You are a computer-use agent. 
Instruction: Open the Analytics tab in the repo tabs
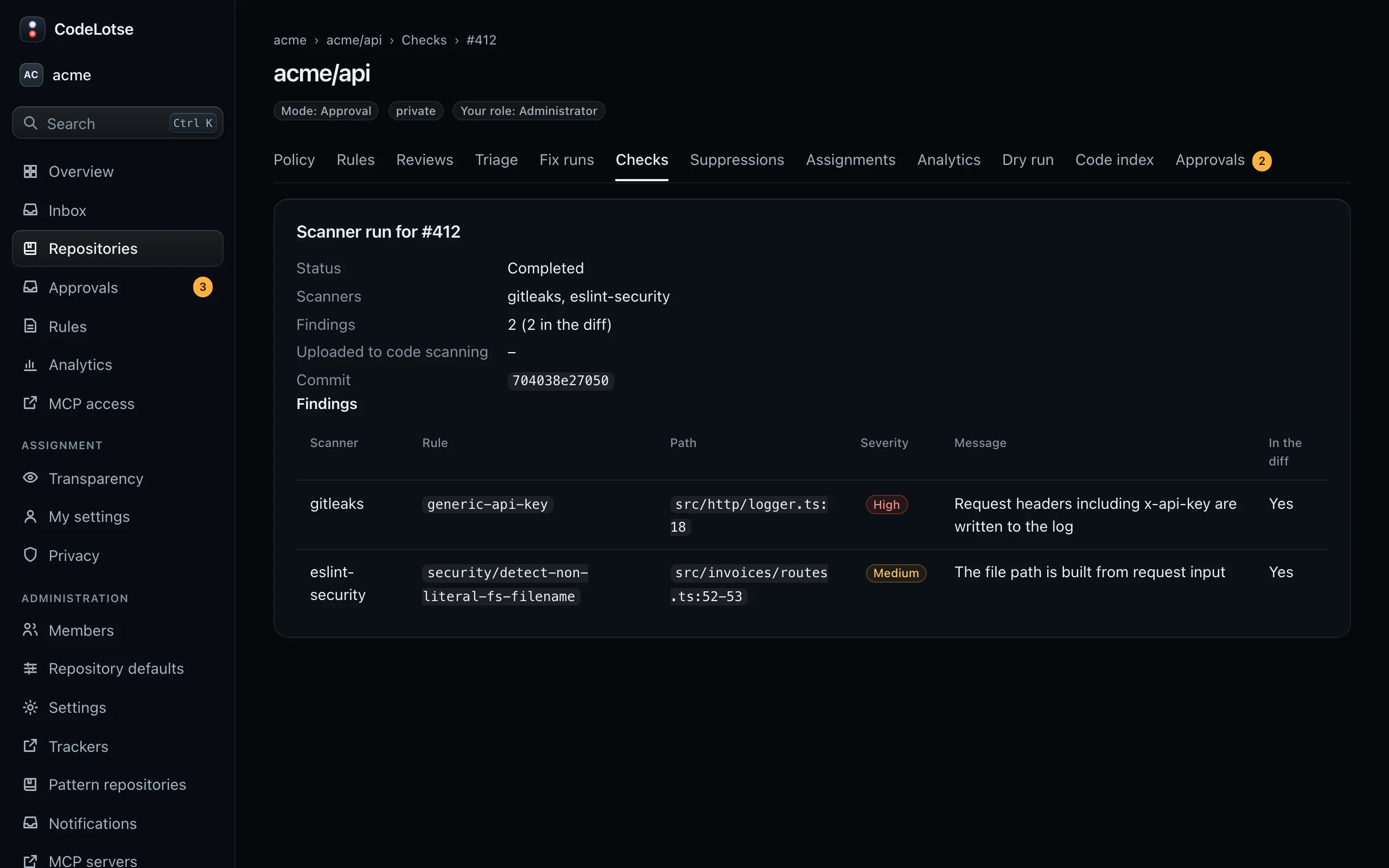pos(949,160)
